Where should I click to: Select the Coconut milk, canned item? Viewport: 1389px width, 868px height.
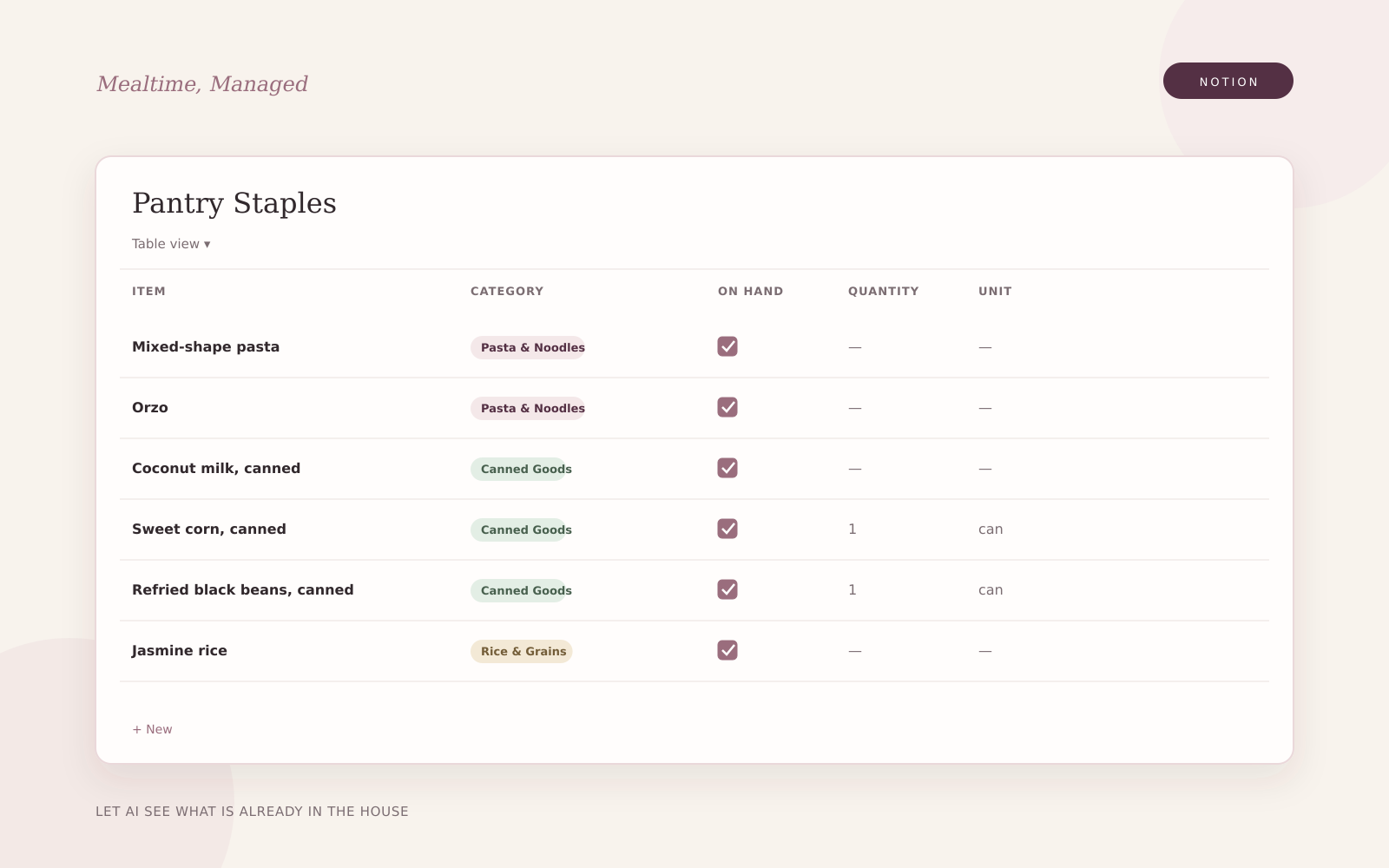pos(216,468)
